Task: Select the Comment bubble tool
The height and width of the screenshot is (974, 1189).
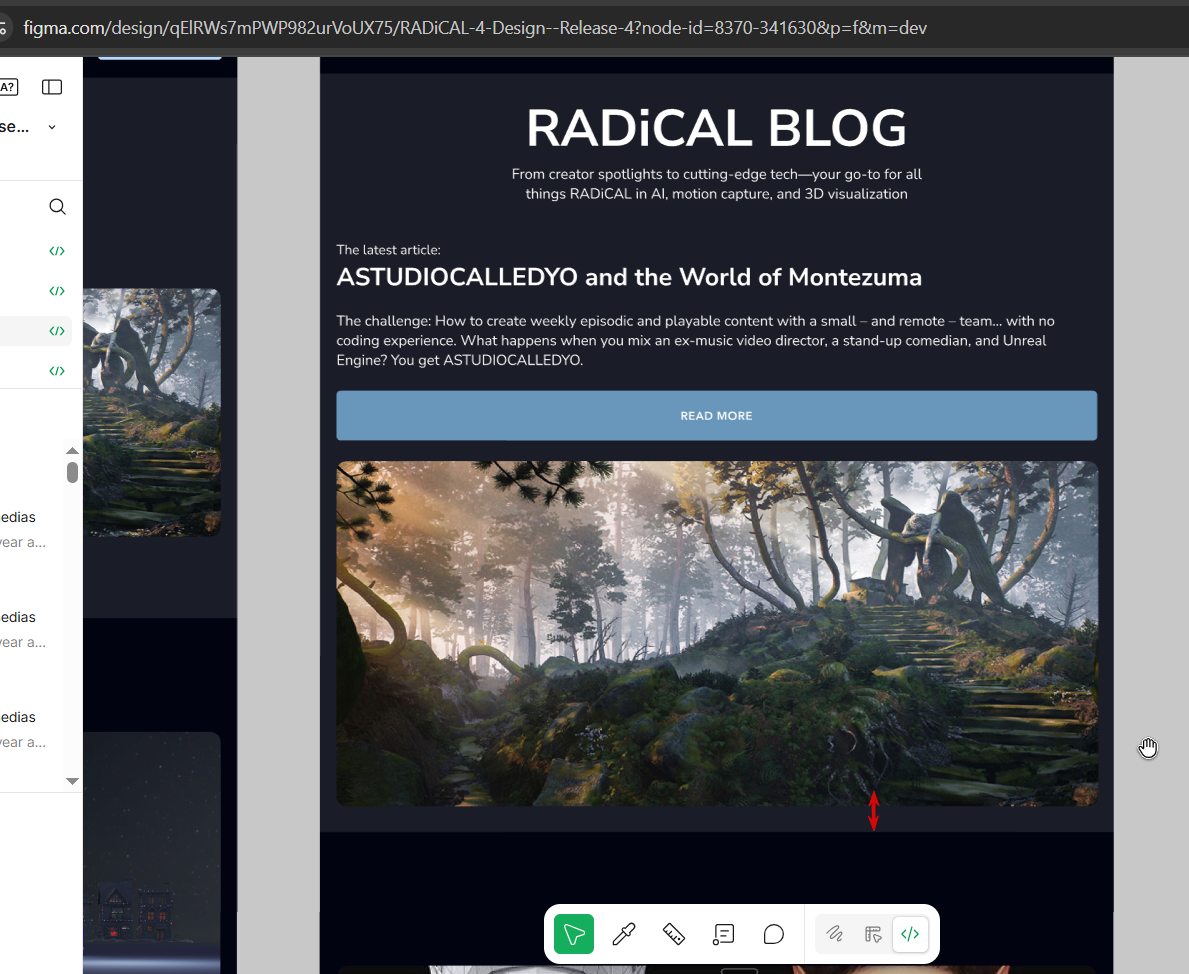Action: [773, 934]
